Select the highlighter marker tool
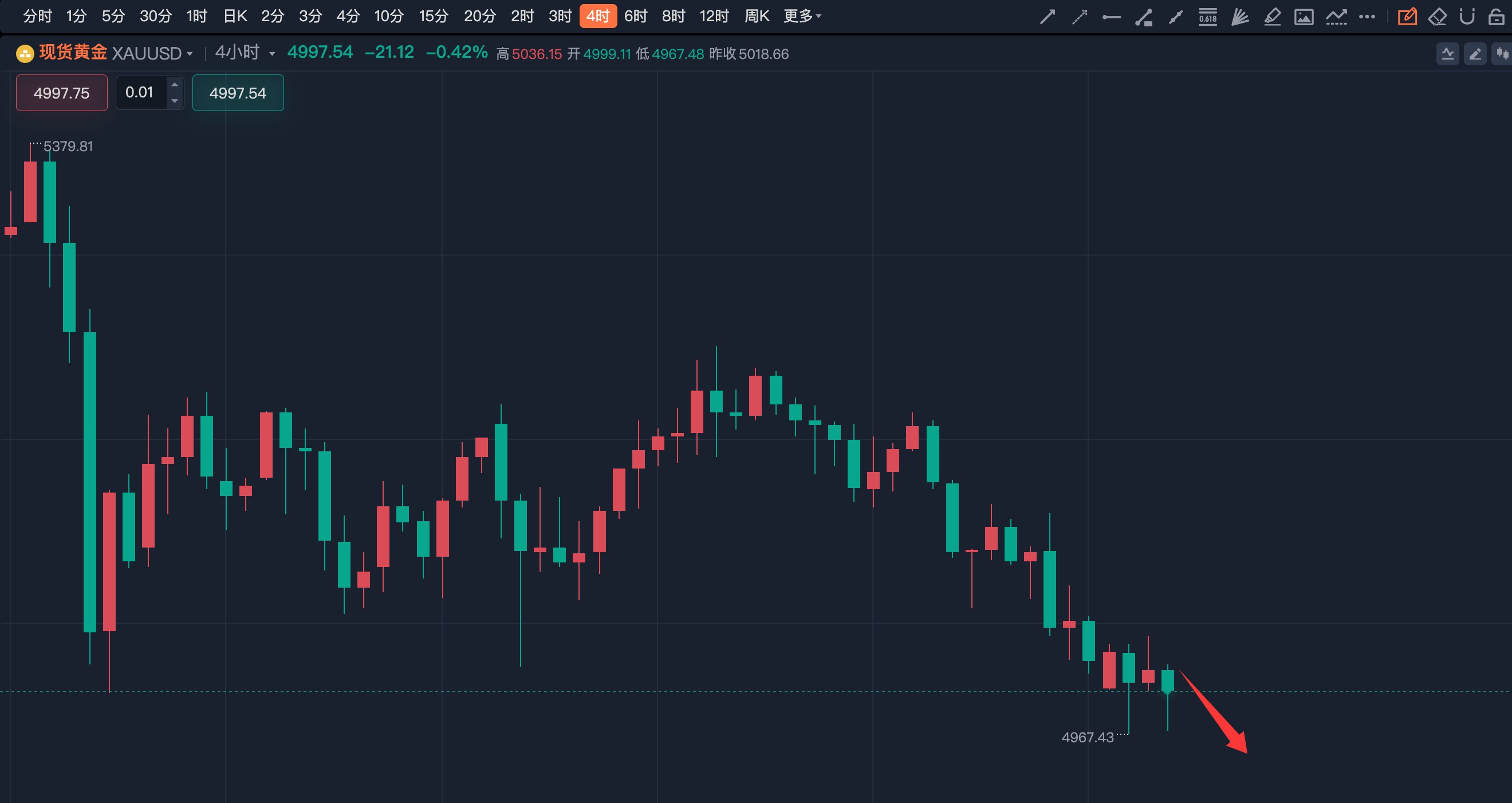Image resolution: width=1512 pixels, height=803 pixels. [x=1272, y=17]
